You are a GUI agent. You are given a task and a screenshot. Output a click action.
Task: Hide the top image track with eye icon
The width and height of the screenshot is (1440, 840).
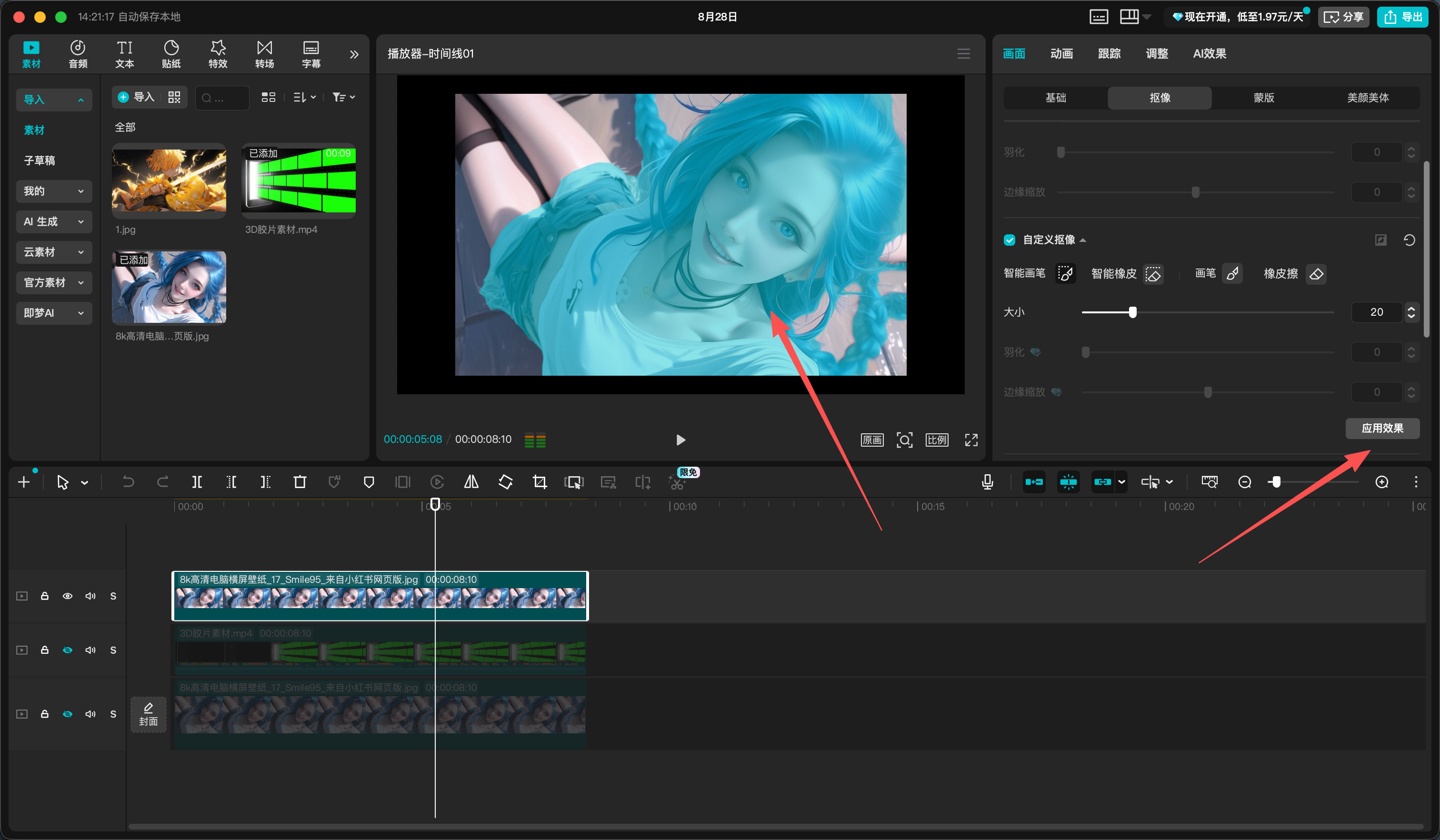(x=68, y=596)
